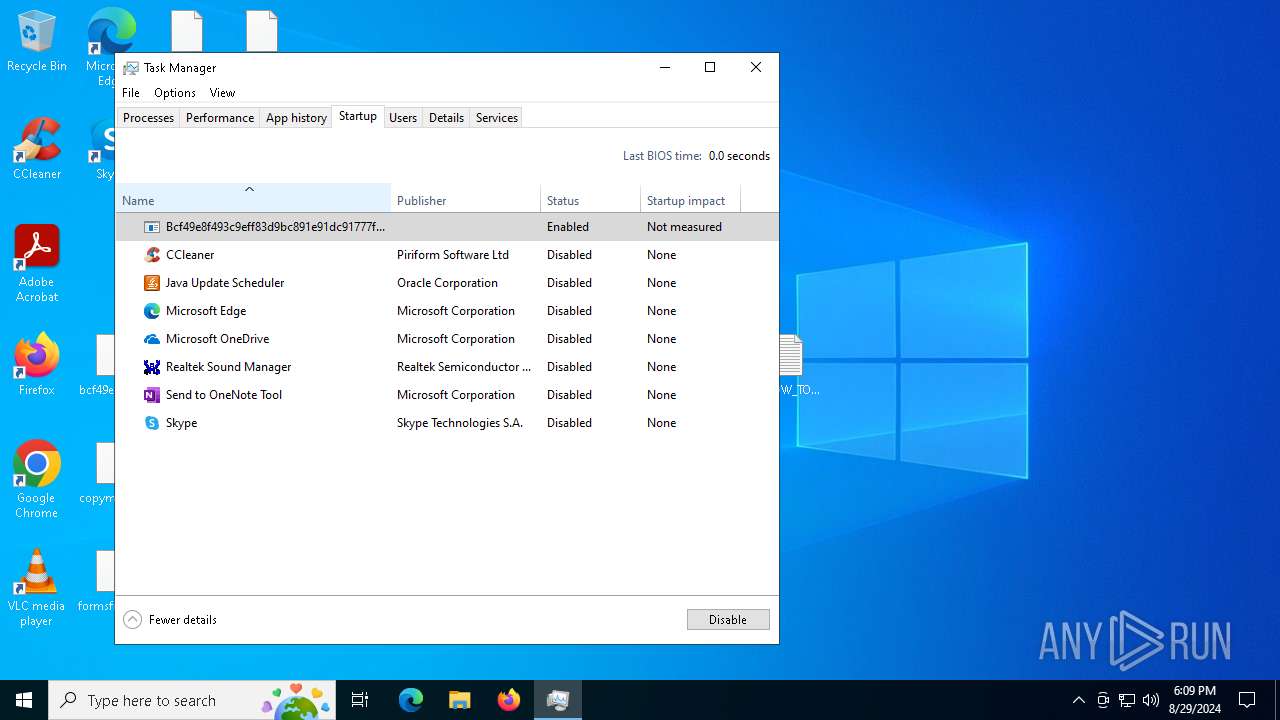Select the Firefox desktop shortcut

click(x=37, y=365)
